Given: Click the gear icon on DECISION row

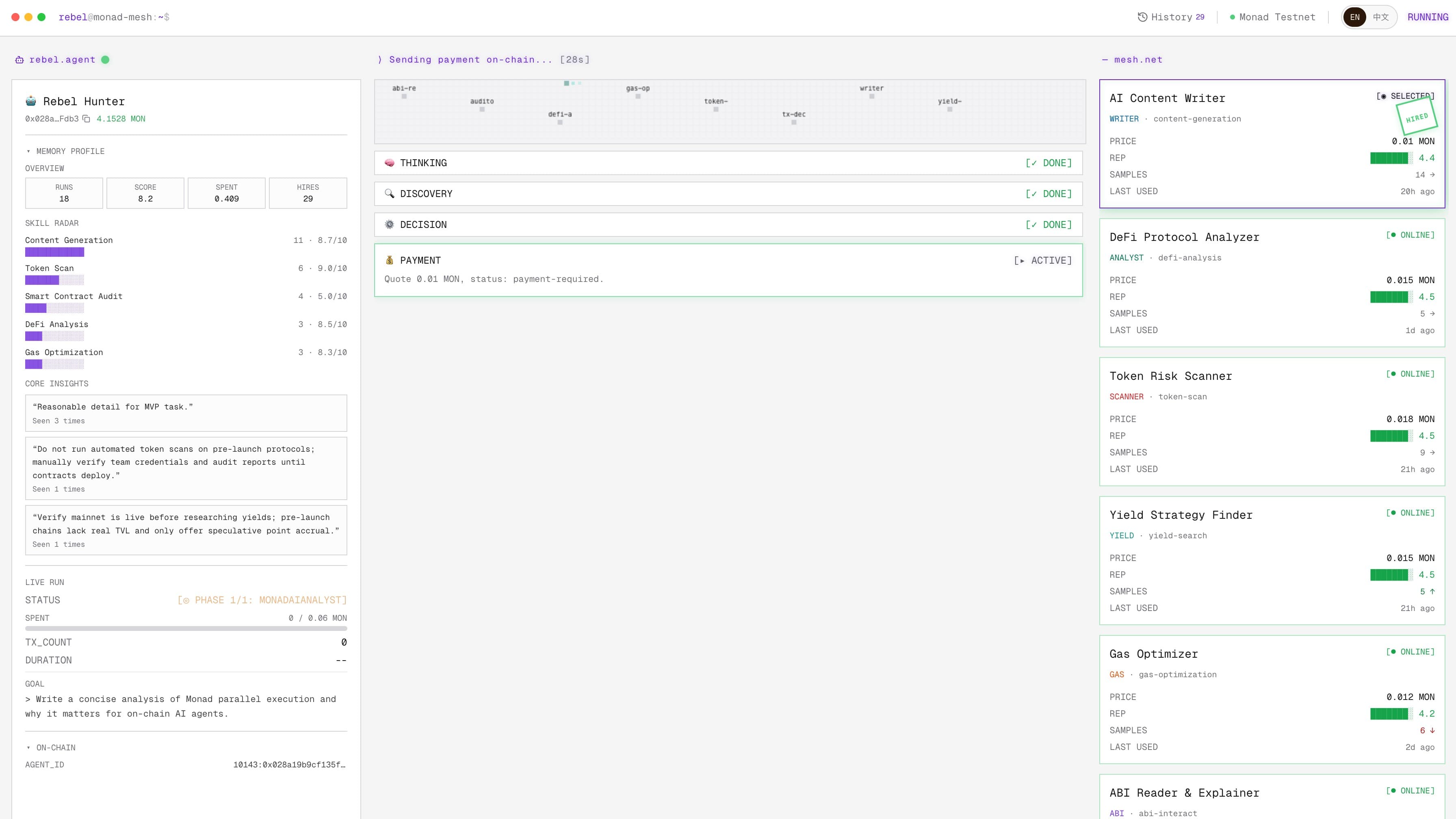Looking at the screenshot, I should [390, 224].
